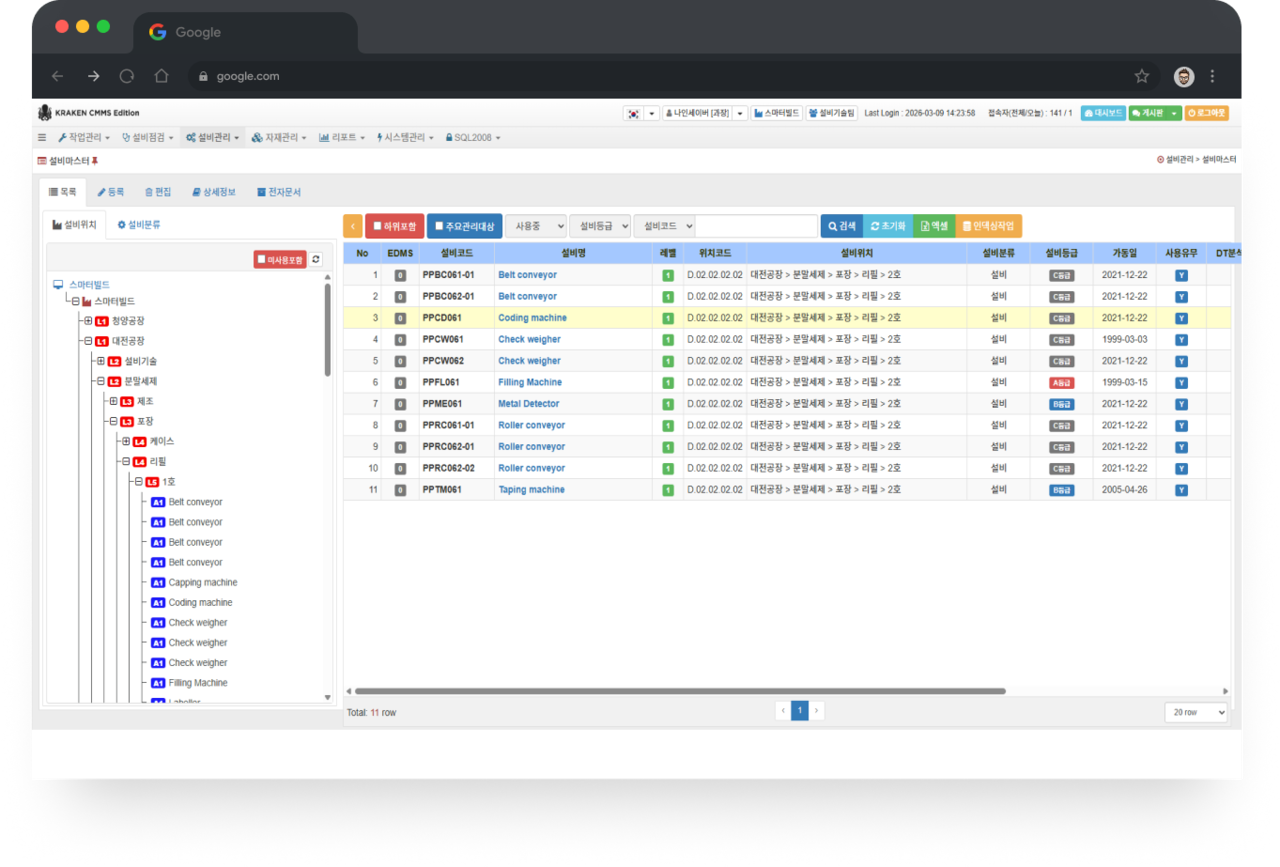The image size is (1280, 867).
Task: Open the Coding machine link in the table
Action: (x=532, y=318)
